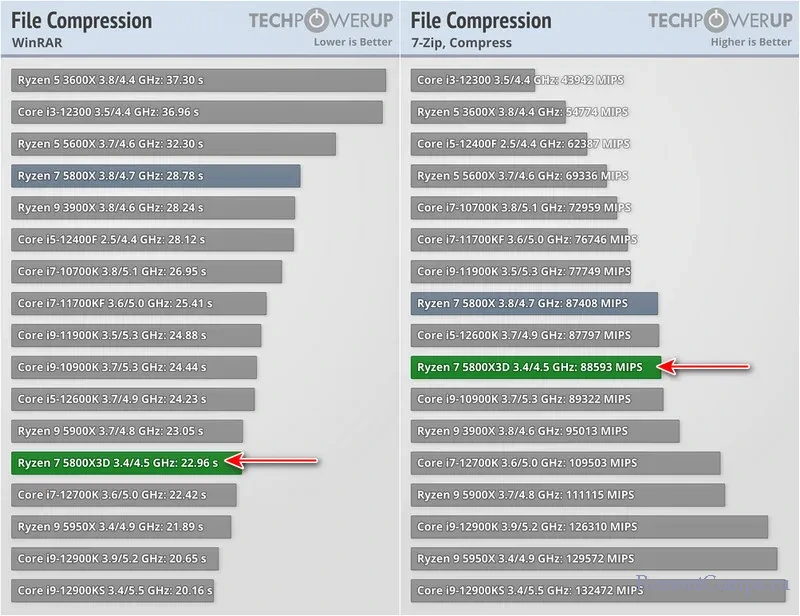Click the WinRAR subtitle under File Compression
Image resolution: width=800 pixels, height=616 pixels.
click(36, 43)
